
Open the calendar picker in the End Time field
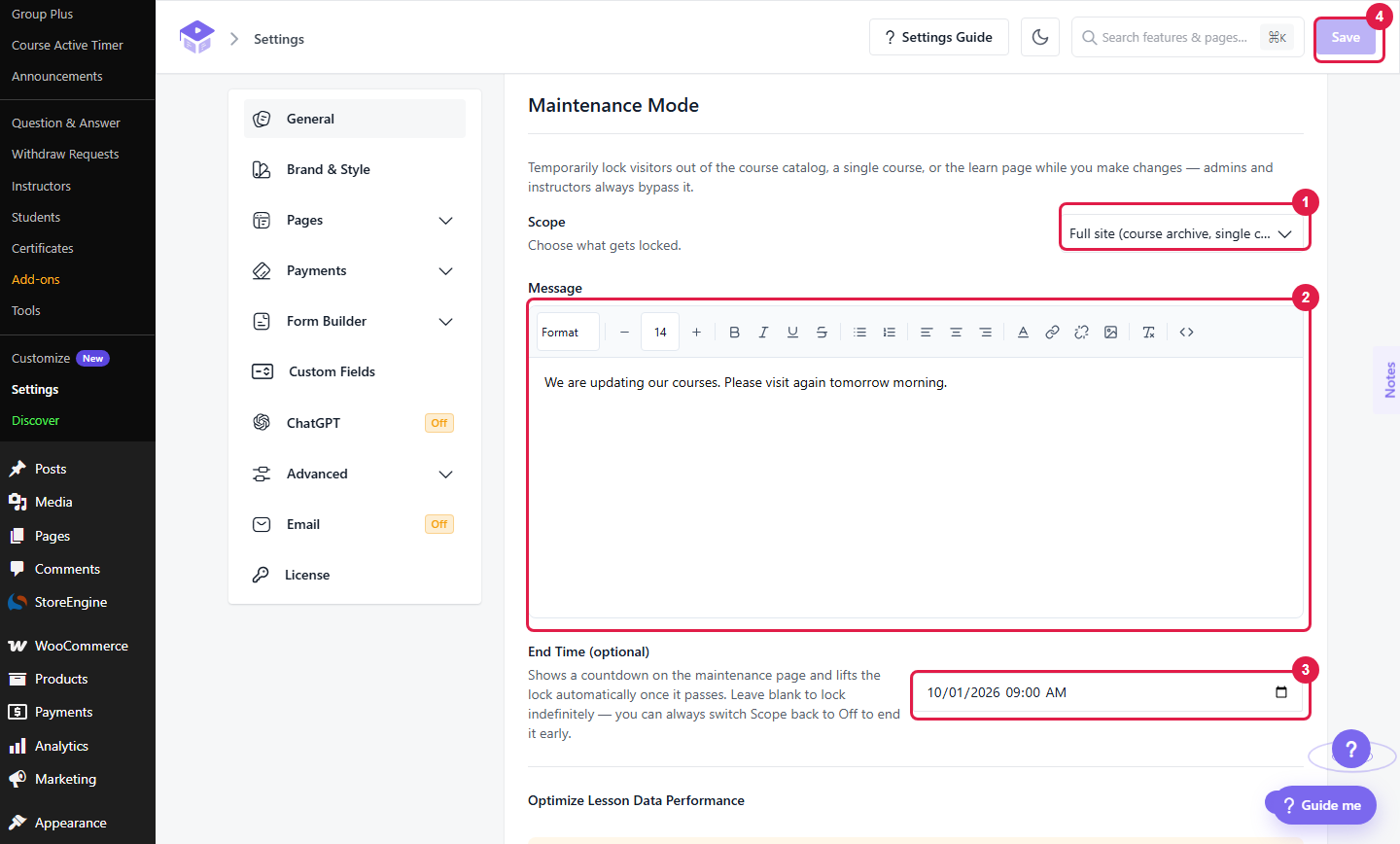point(1281,692)
